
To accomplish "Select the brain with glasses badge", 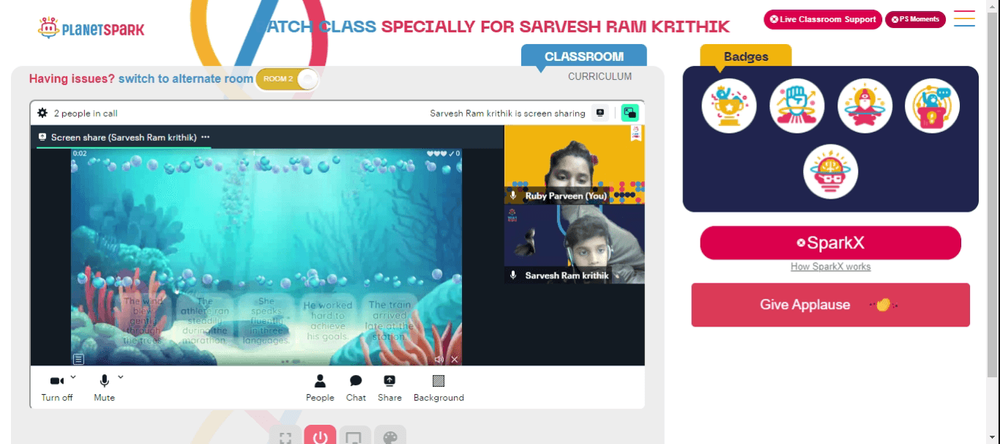I will 830,172.
